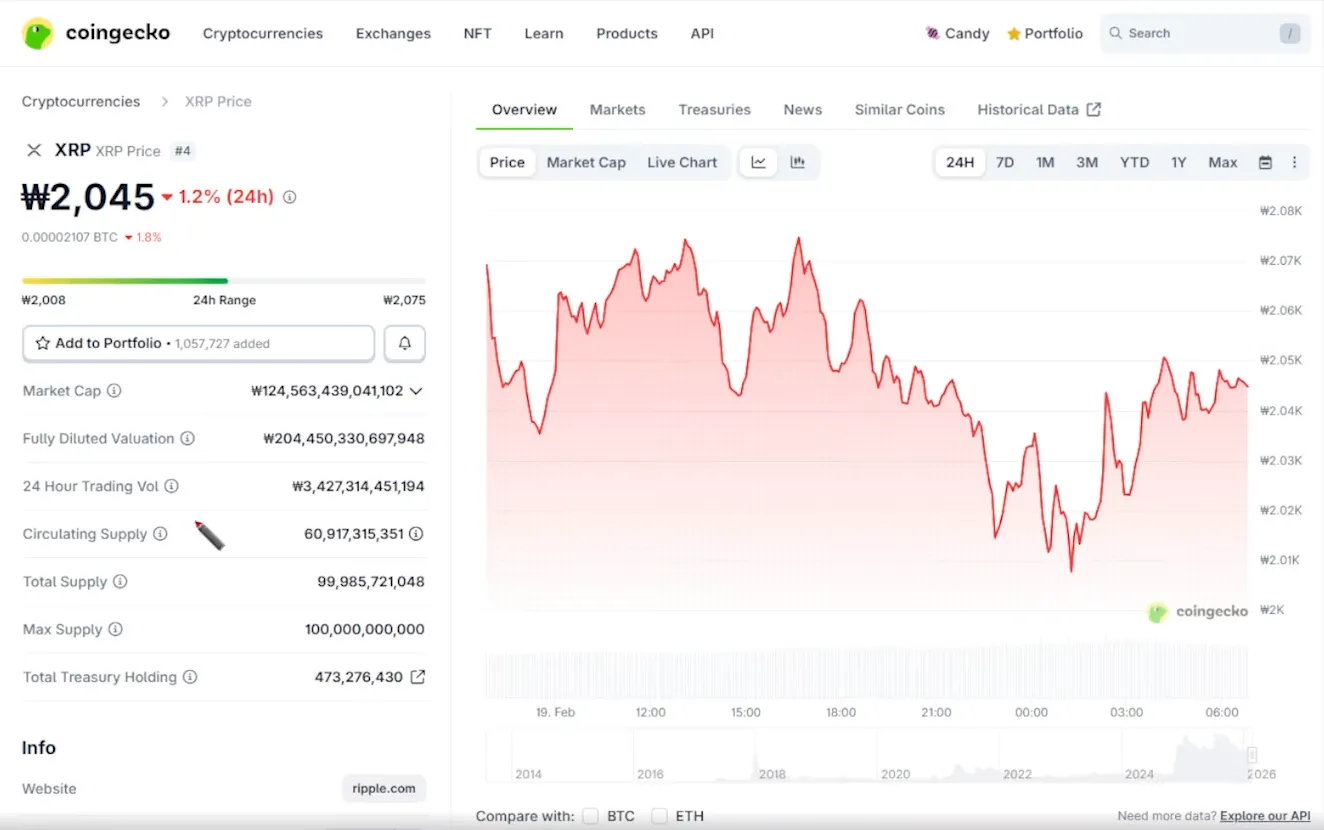
Task: Enable the ETH compare checkbox
Action: [x=659, y=816]
